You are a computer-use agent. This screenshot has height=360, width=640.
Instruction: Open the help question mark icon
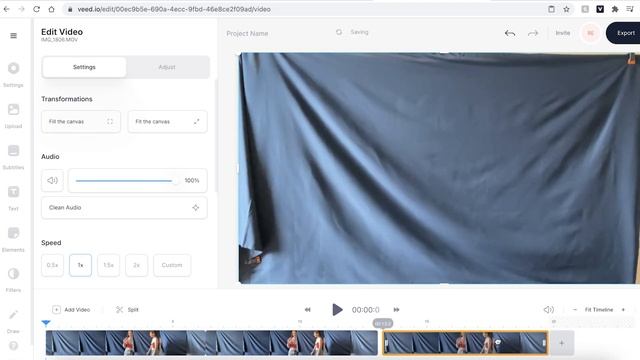pos(13,346)
